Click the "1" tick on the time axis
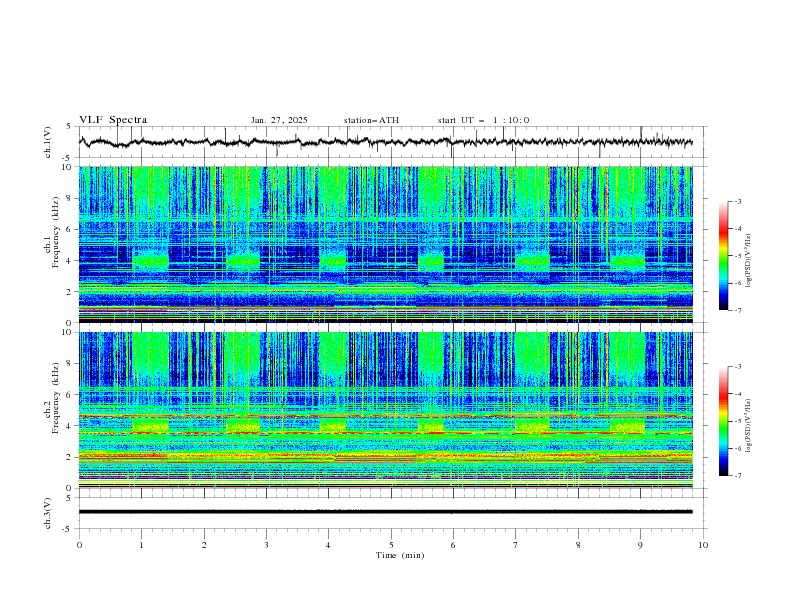Screen dimensions: 792x612 [141, 545]
